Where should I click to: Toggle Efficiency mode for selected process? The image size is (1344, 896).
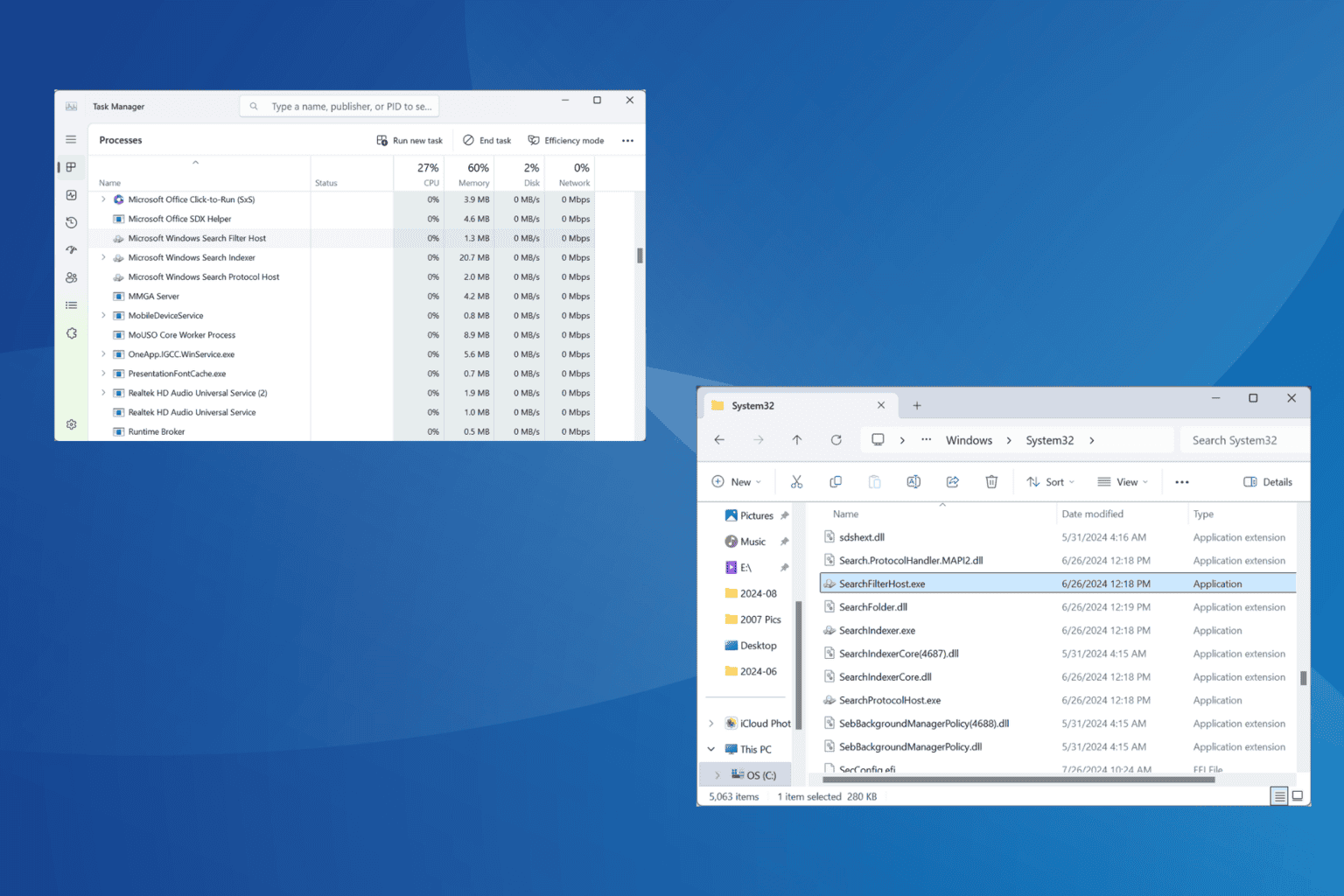coord(566,140)
